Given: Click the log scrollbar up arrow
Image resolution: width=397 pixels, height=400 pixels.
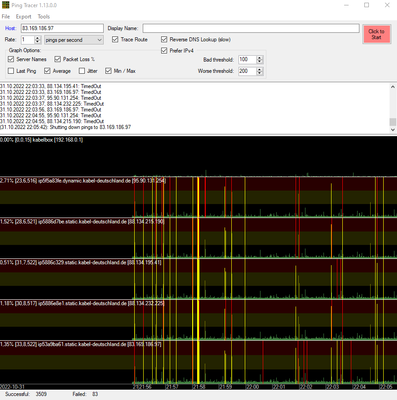Looking at the screenshot, I should (393, 87).
